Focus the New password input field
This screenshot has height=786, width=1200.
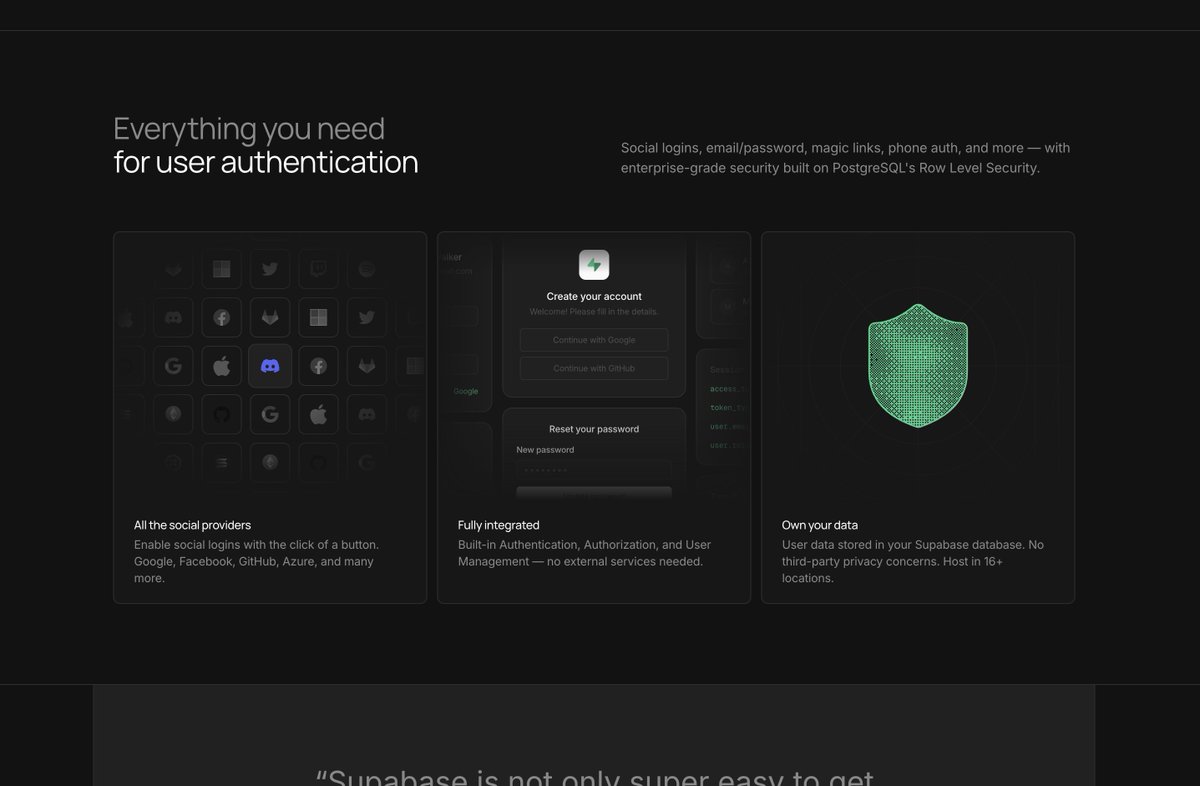tap(594, 470)
